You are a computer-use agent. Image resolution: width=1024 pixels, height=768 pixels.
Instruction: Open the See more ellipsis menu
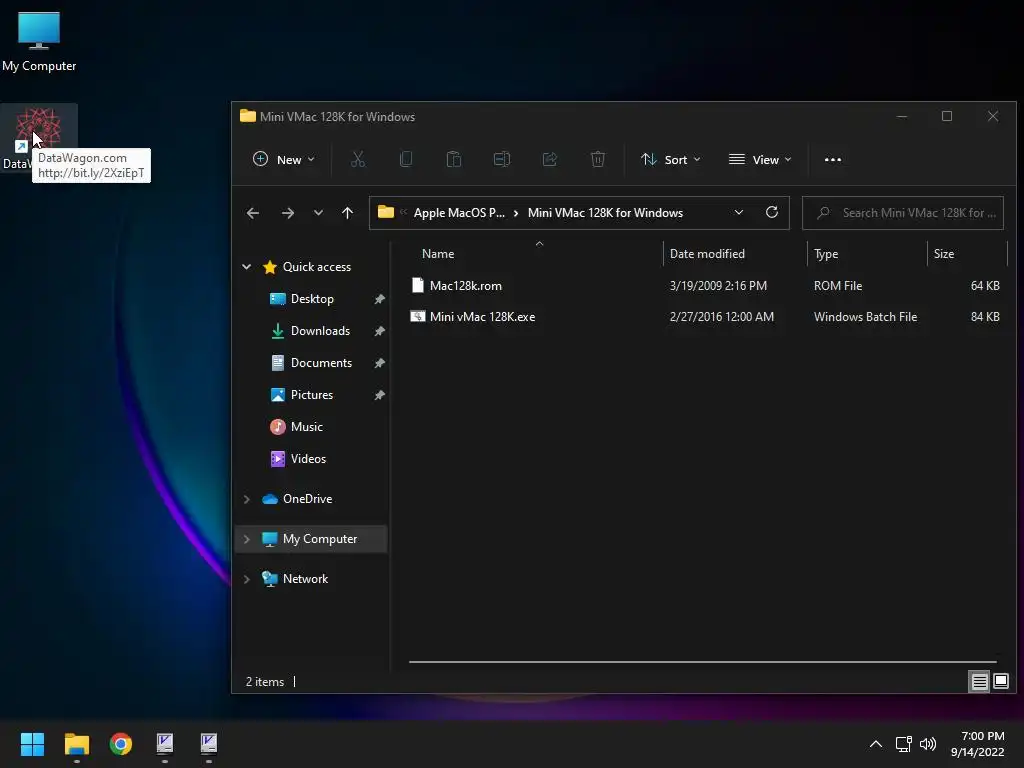point(833,159)
